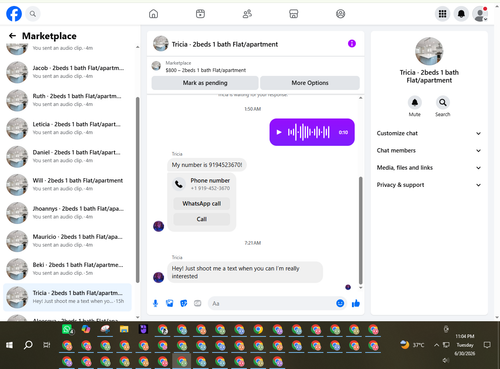The height and width of the screenshot is (369, 500).
Task: Mute the conversation with bell icon
Action: click(415, 103)
